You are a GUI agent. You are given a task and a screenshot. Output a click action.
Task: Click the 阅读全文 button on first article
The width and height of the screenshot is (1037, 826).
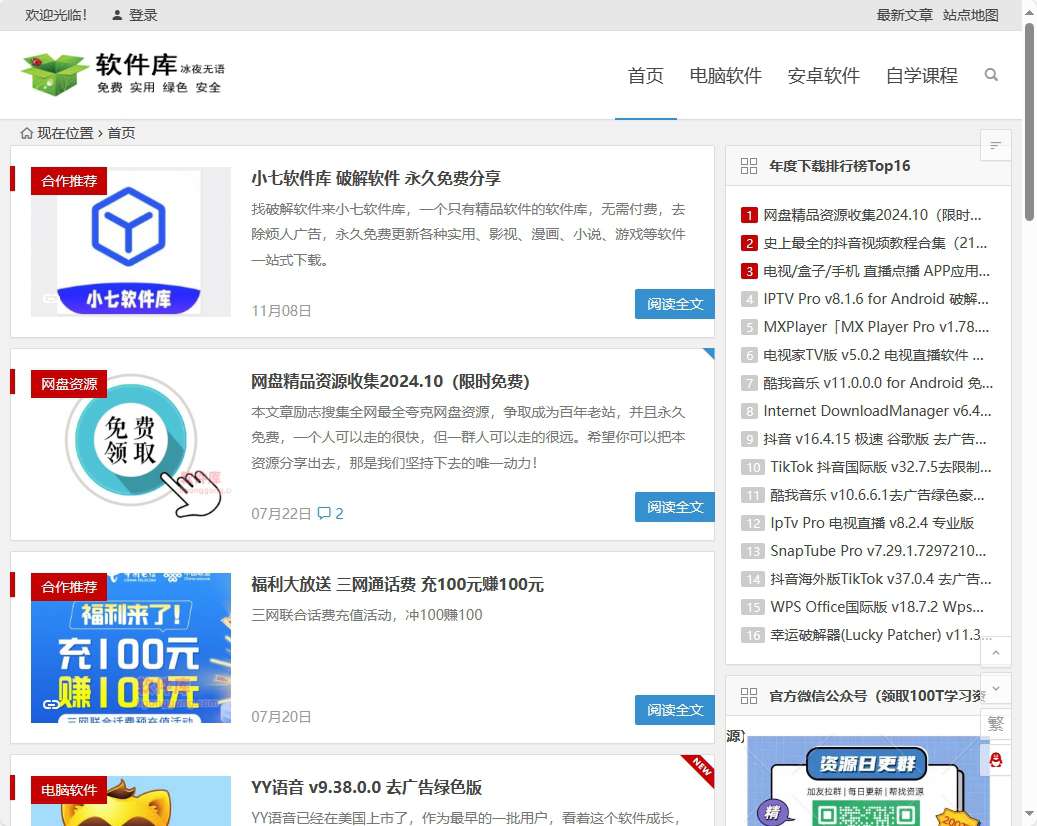pyautogui.click(x=675, y=304)
